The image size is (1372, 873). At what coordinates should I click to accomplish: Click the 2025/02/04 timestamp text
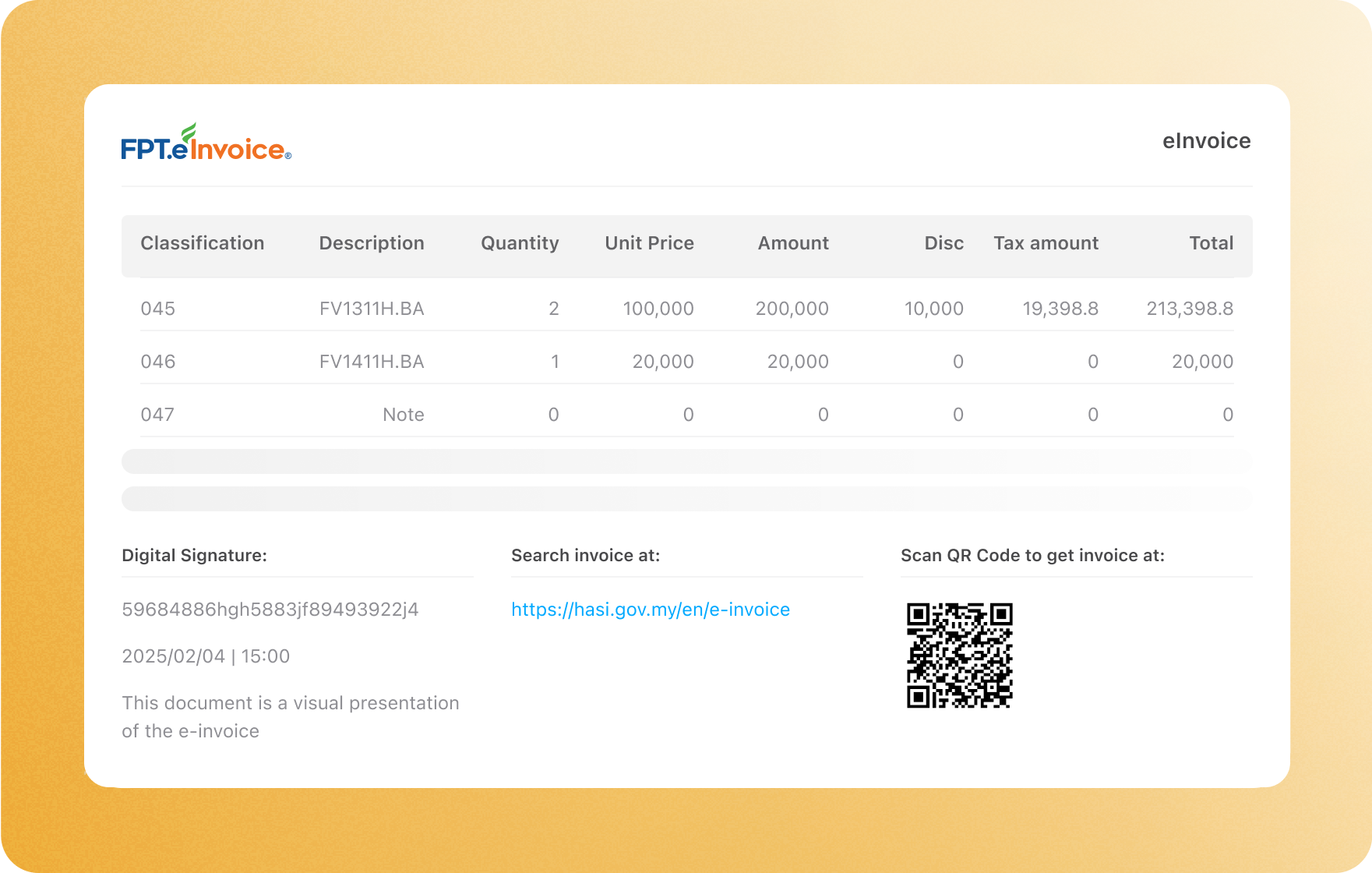(206, 656)
